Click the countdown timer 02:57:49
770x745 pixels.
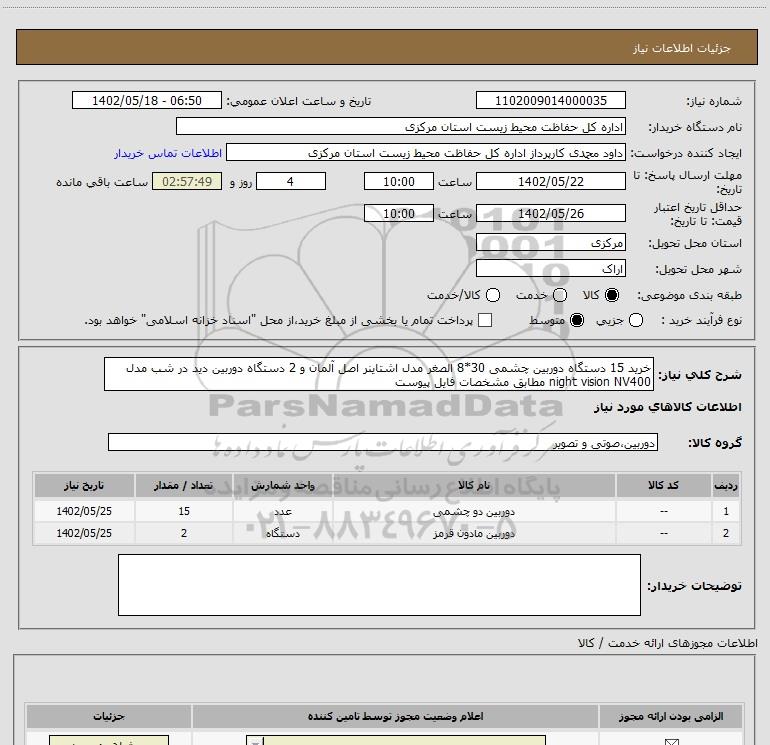[187, 181]
